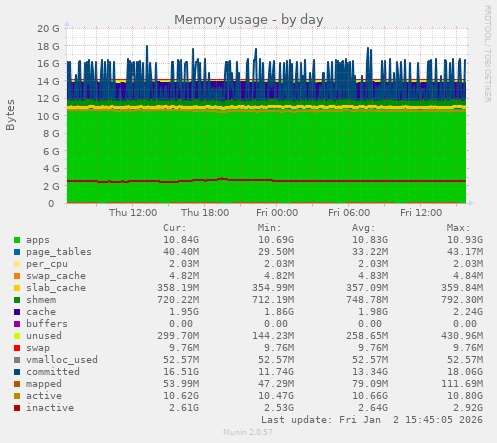This screenshot has height=443, width=497.
Task: Select the 'committed' legend label
Action: pos(53,372)
